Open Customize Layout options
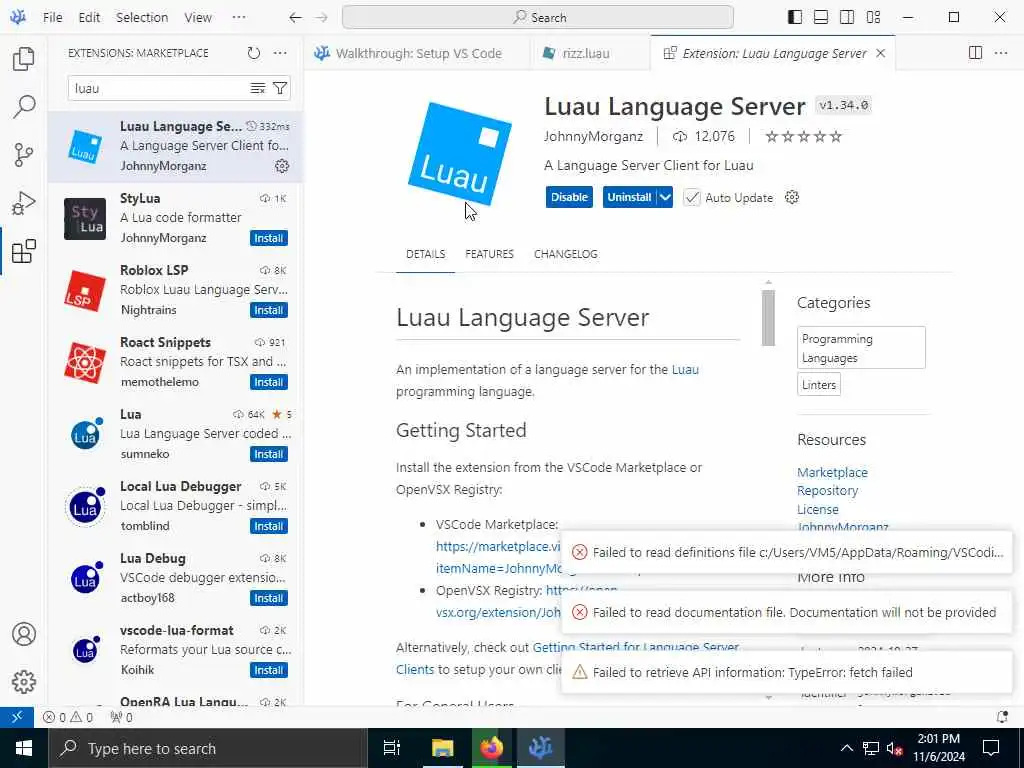Screen dimensions: 1024x768 point(873,18)
